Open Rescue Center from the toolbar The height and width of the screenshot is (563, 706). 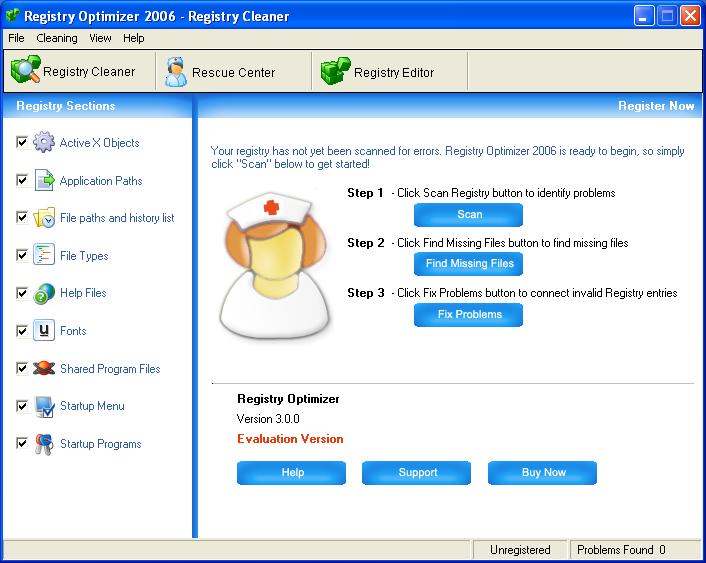coord(220,72)
